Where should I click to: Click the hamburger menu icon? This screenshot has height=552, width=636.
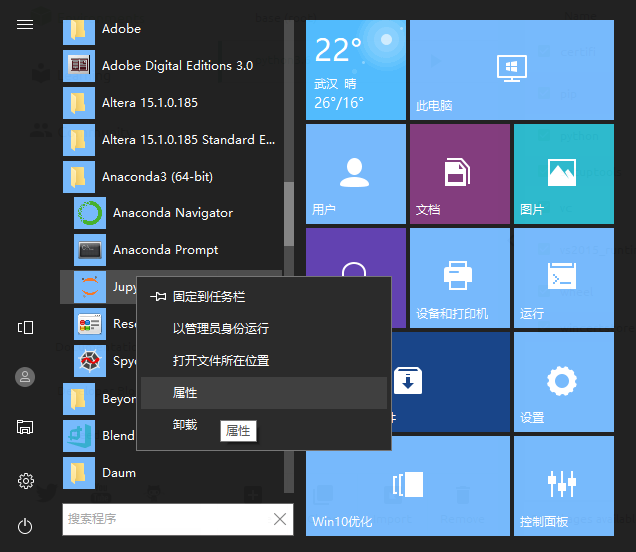(25, 25)
